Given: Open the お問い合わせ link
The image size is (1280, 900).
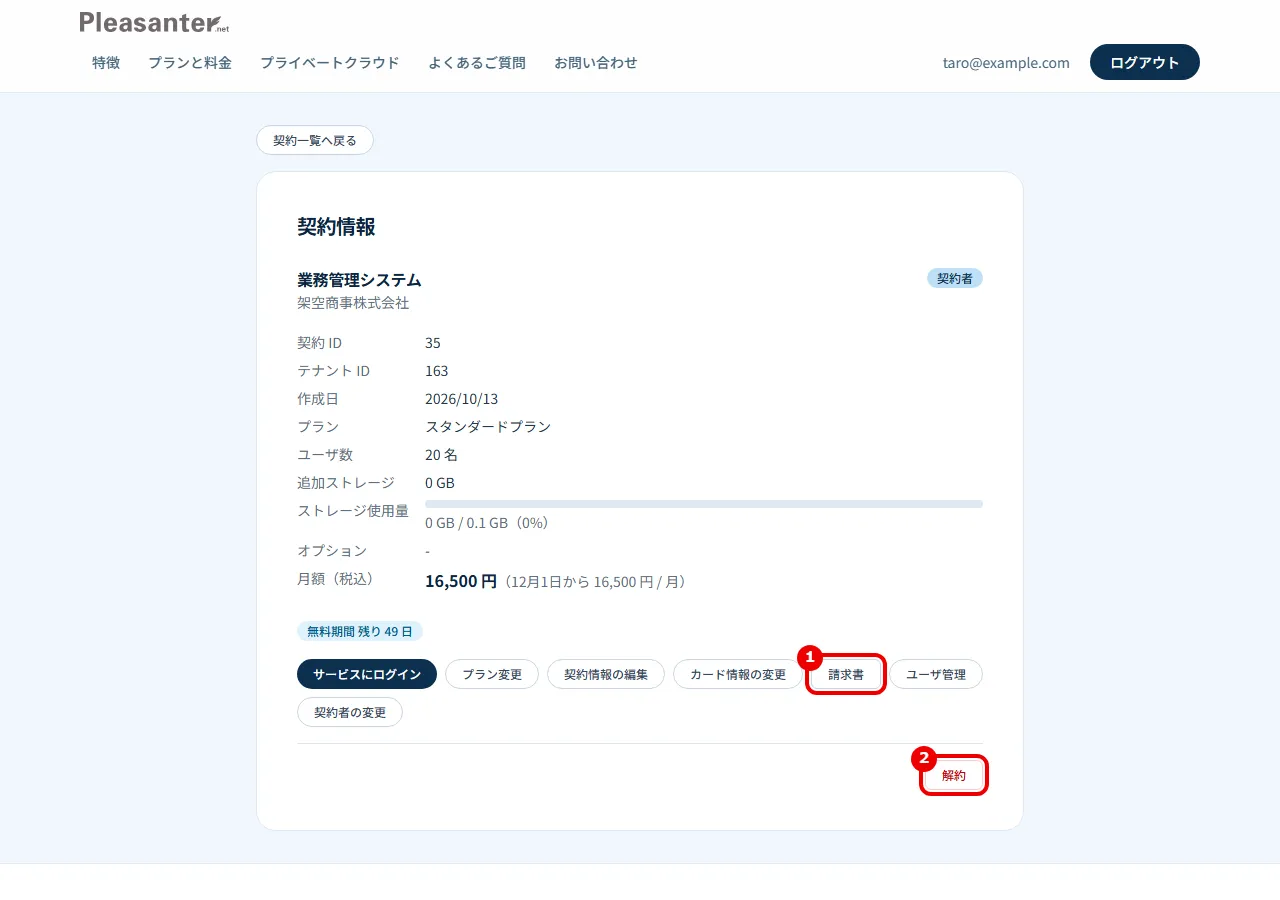Looking at the screenshot, I should click(x=596, y=62).
